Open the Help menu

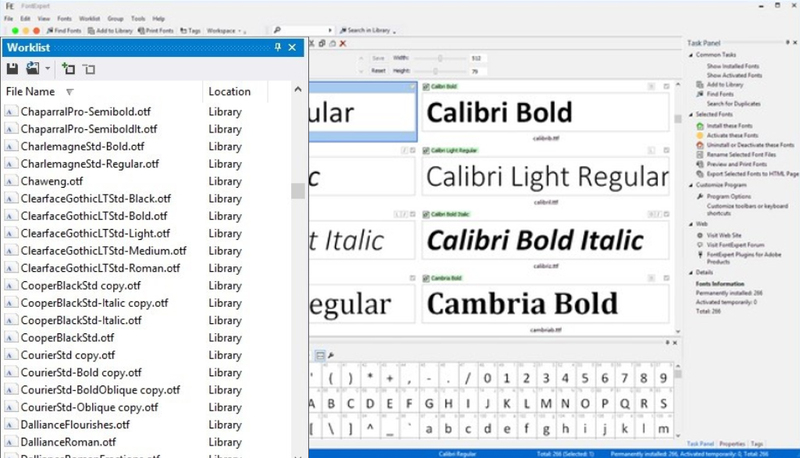(159, 18)
